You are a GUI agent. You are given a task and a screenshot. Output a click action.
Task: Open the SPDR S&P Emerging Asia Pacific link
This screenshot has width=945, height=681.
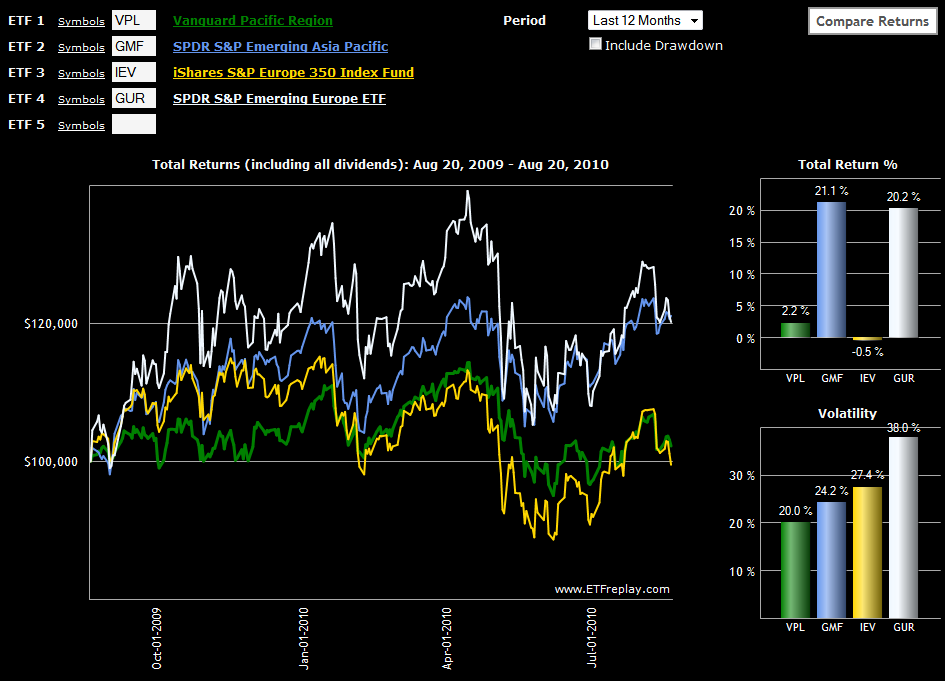pos(280,46)
